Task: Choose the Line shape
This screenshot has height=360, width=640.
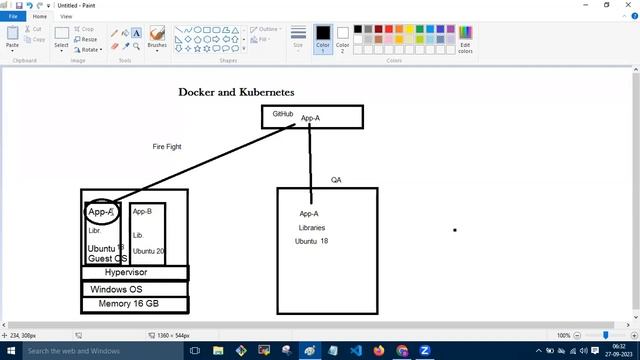Action: (178, 30)
